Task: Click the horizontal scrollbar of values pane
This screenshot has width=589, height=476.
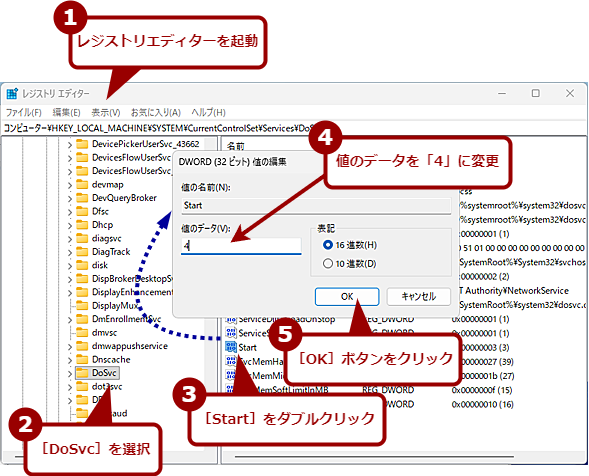Action: [x=374, y=457]
